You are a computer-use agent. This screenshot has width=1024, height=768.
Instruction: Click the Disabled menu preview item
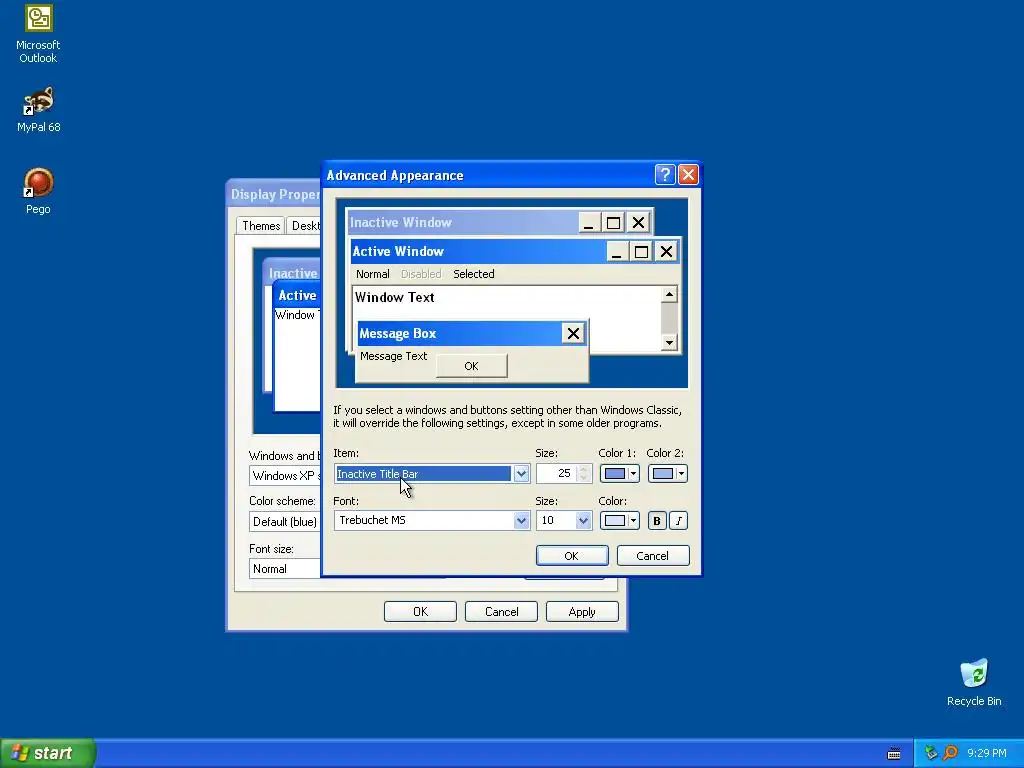point(421,274)
